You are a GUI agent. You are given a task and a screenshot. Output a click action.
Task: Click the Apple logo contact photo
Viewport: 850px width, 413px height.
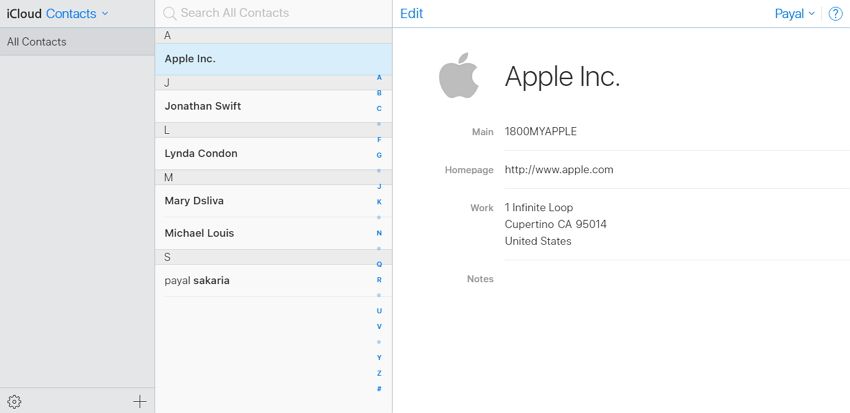coord(459,77)
